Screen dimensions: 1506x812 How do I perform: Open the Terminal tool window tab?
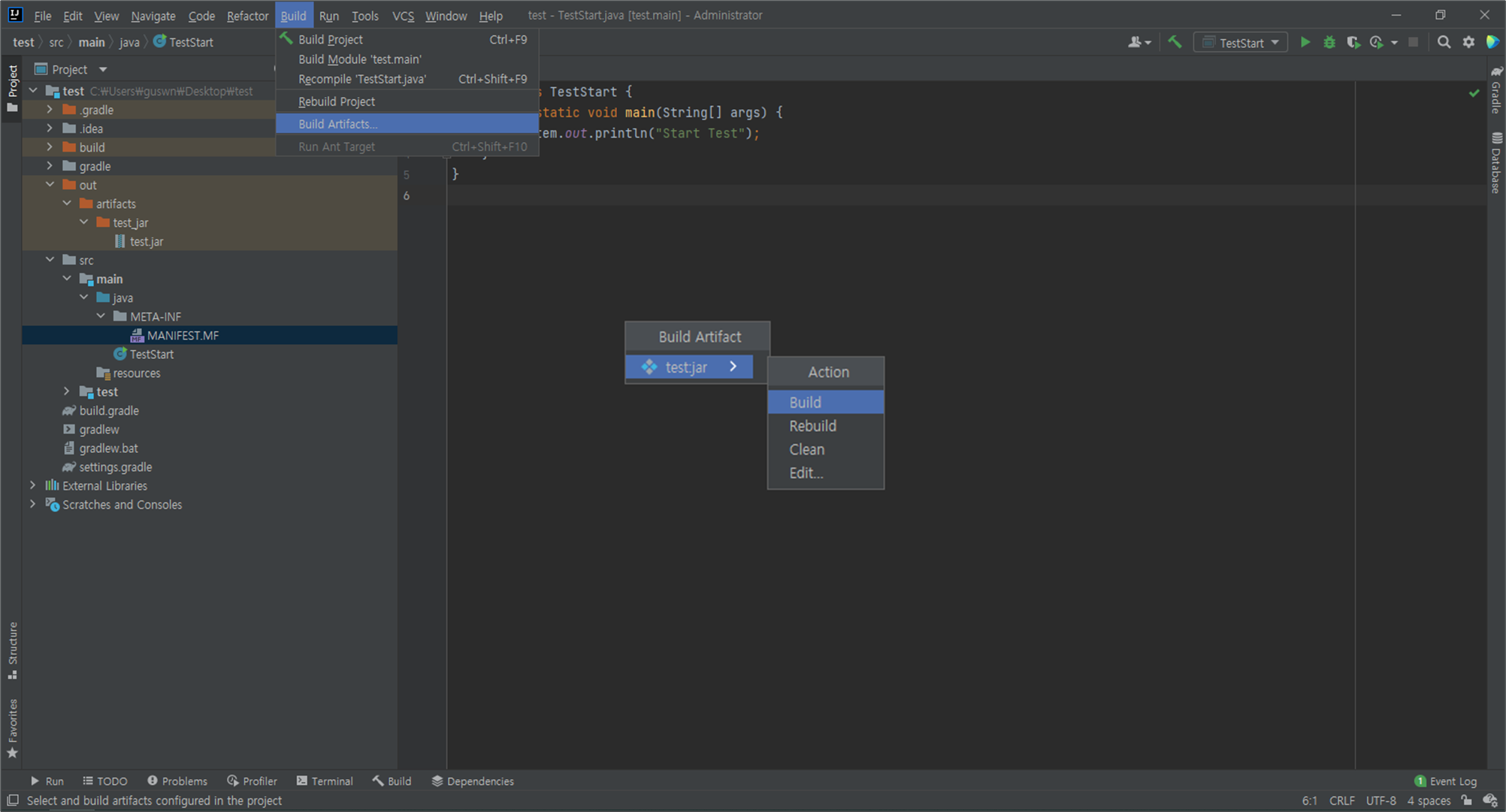tap(325, 781)
